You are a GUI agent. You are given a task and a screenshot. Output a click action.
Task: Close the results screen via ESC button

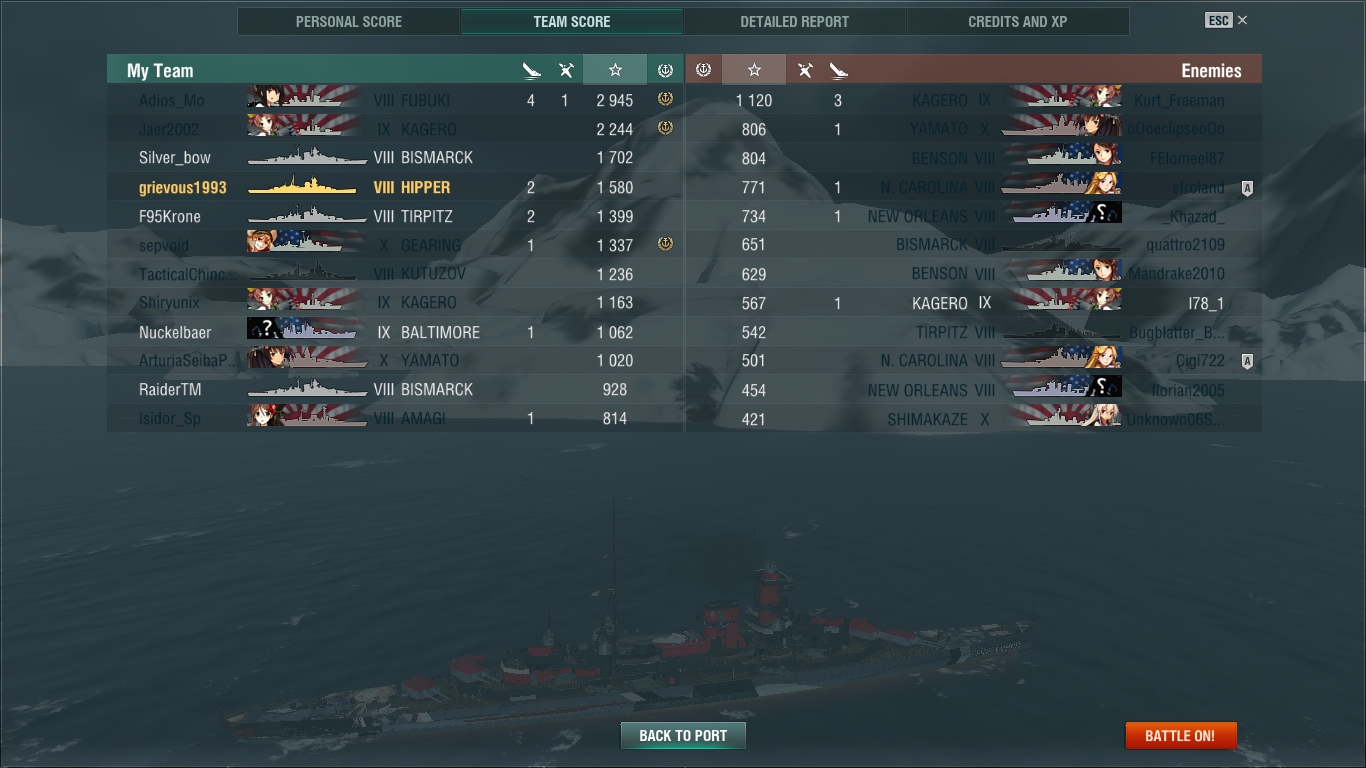click(1226, 20)
